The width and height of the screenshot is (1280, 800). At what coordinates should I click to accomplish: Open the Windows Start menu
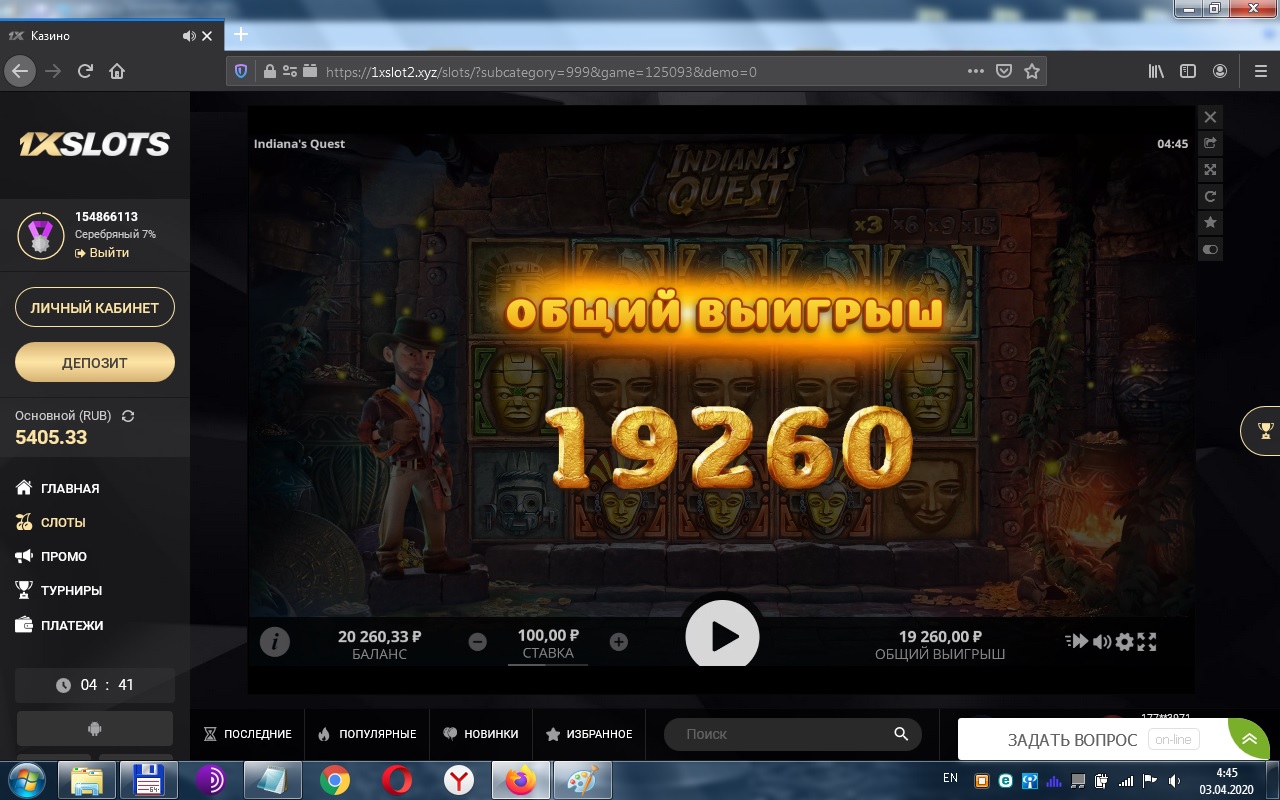26,780
